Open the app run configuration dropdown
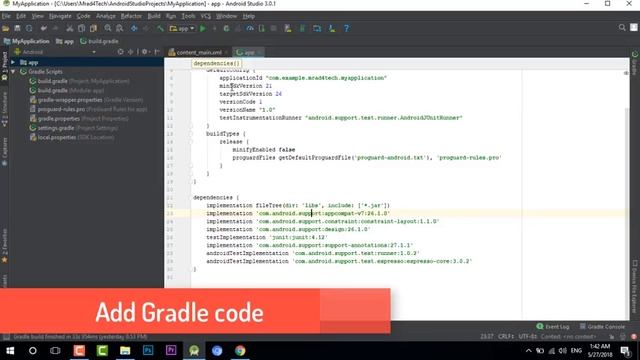Image resolution: width=640 pixels, height=360 pixels. (182, 29)
